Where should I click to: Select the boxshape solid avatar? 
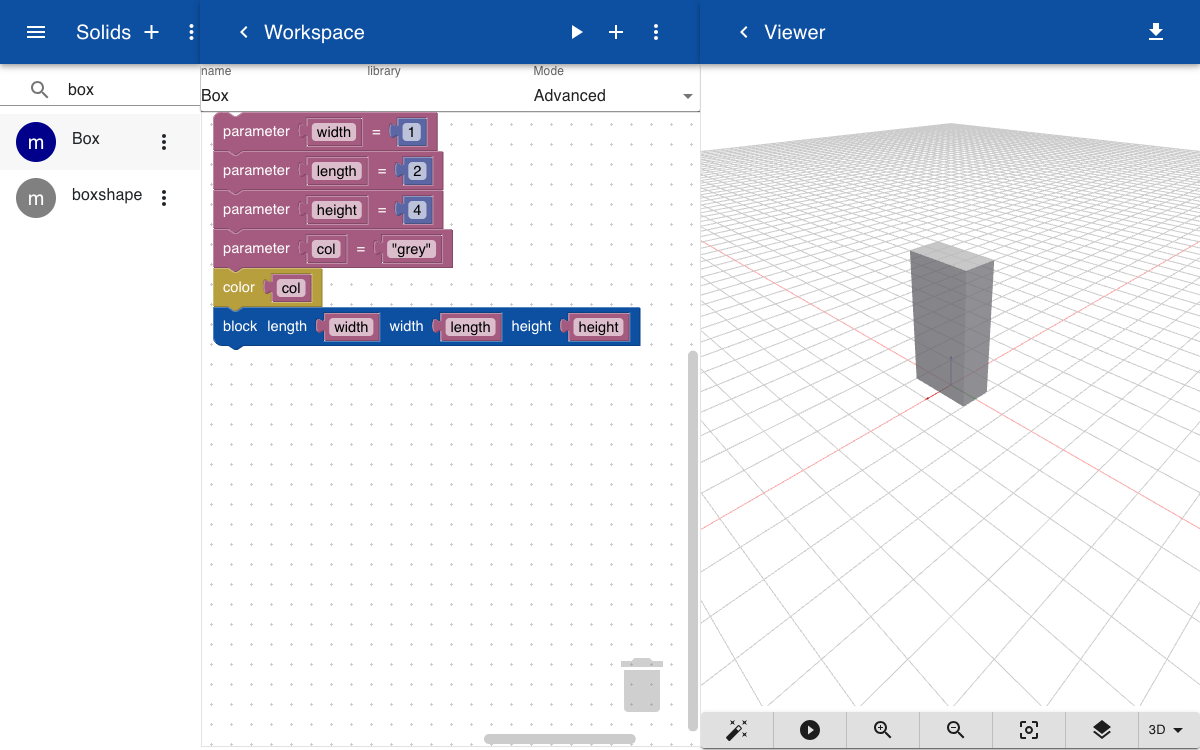pos(36,198)
